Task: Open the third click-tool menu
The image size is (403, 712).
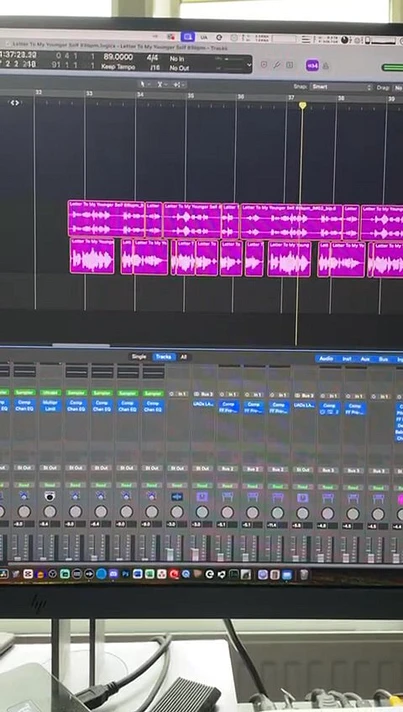Action: [177, 84]
